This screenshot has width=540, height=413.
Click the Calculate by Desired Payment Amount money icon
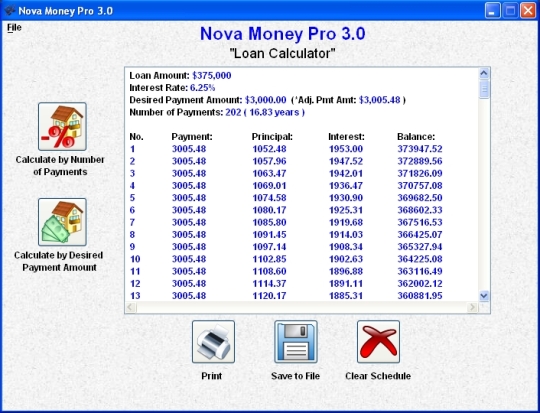click(62, 222)
